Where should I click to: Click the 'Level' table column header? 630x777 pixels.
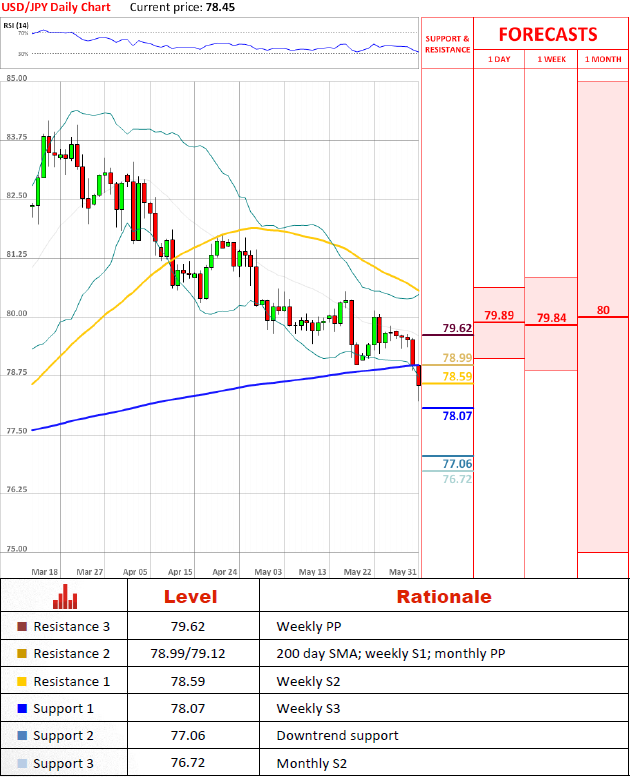(191, 597)
